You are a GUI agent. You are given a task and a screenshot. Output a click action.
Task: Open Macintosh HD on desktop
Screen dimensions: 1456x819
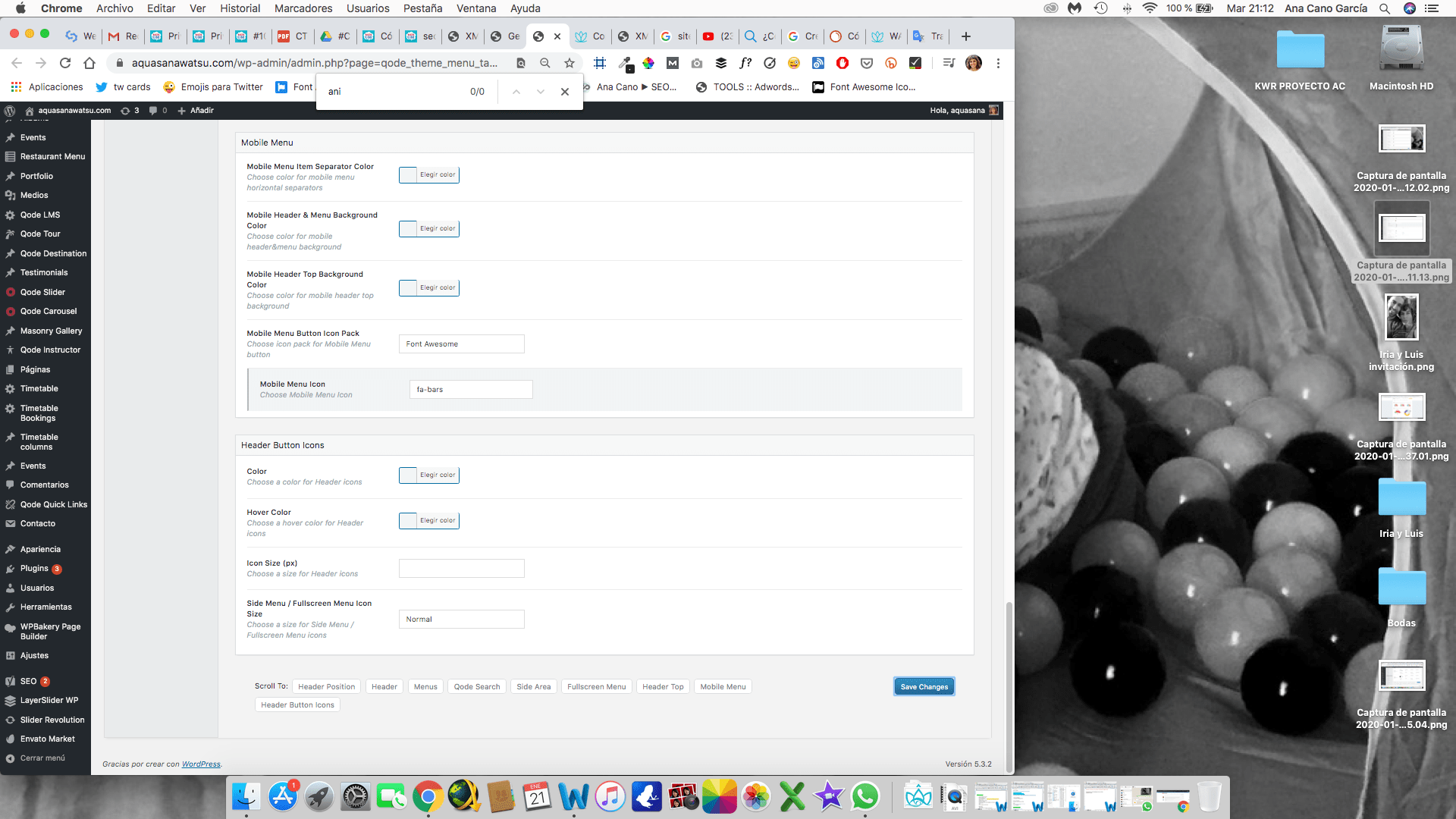click(1401, 49)
